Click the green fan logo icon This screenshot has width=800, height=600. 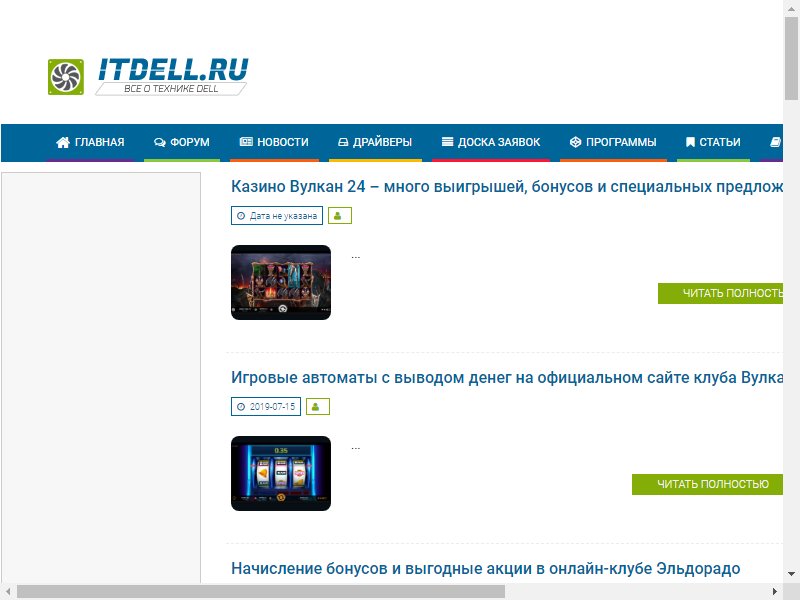tap(65, 77)
